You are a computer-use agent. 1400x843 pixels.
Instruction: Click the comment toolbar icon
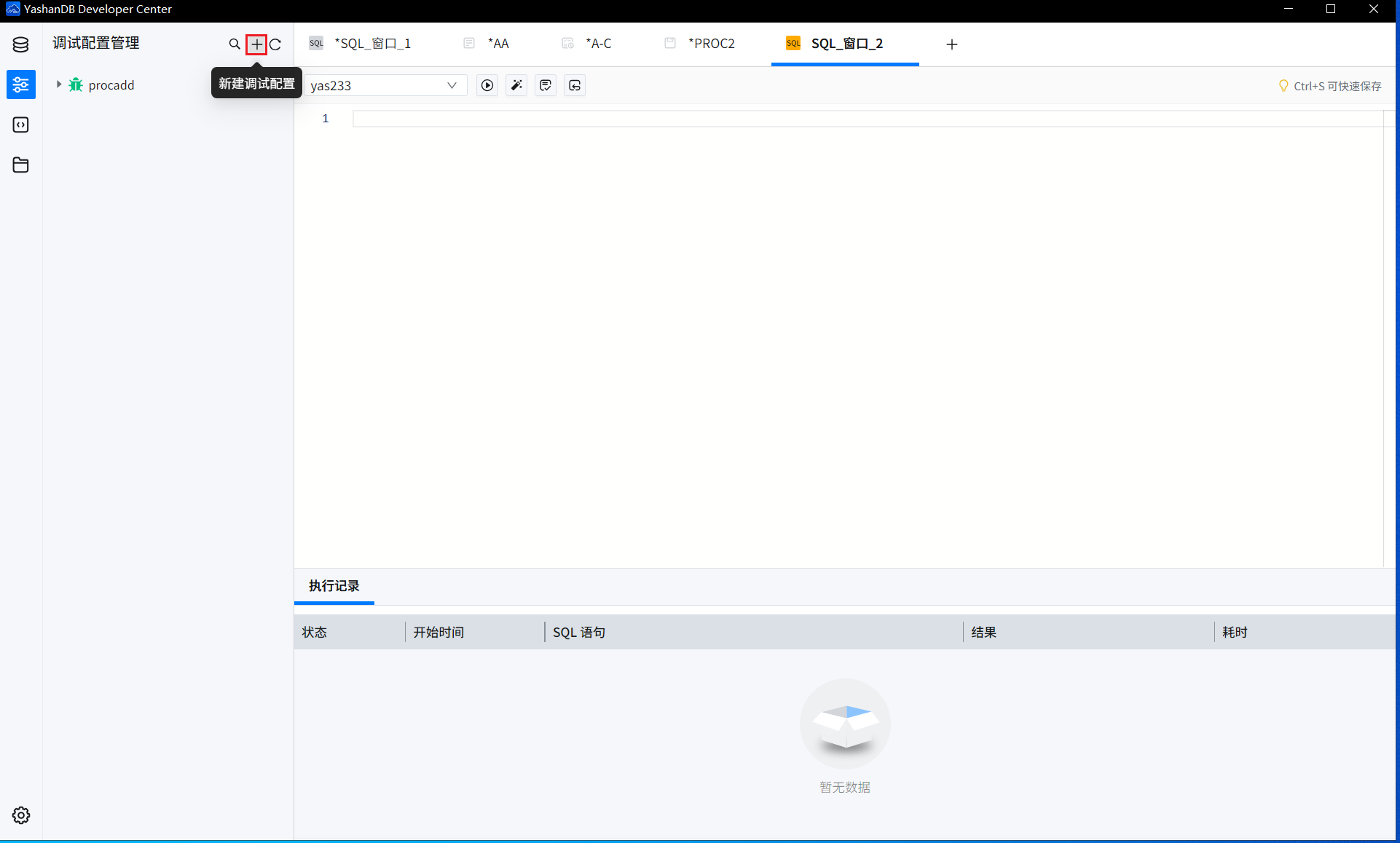tap(546, 85)
